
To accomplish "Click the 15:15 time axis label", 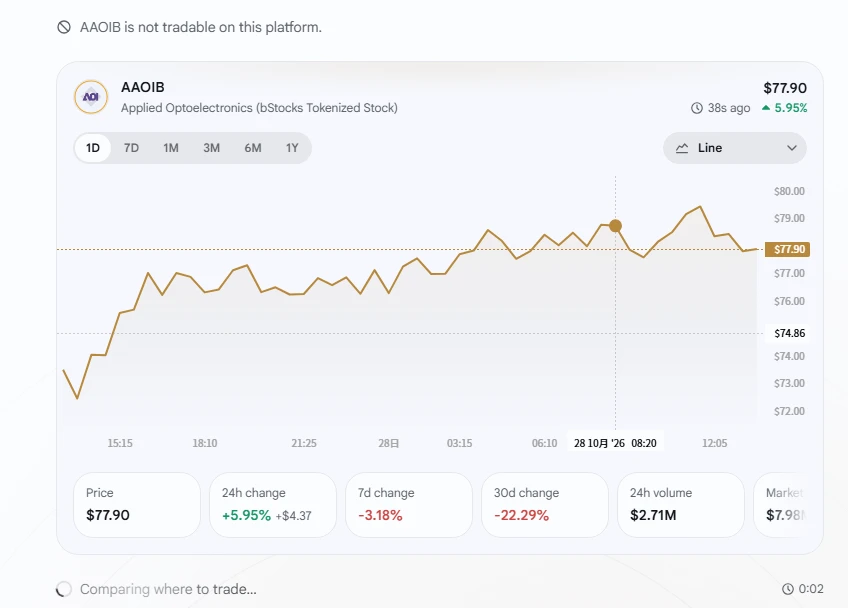I will pos(120,443).
